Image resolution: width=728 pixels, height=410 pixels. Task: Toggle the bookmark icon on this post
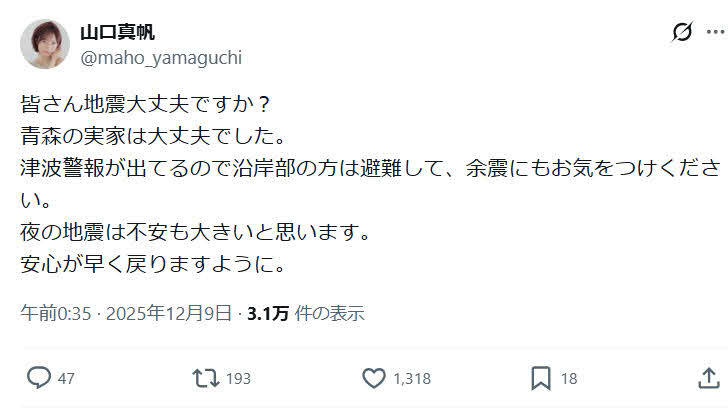[540, 378]
